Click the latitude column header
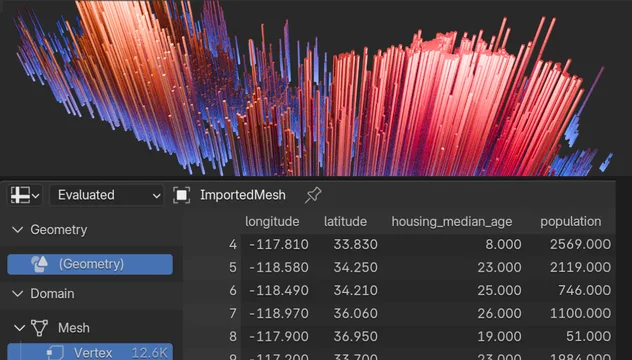The image size is (632, 360). [x=345, y=221]
